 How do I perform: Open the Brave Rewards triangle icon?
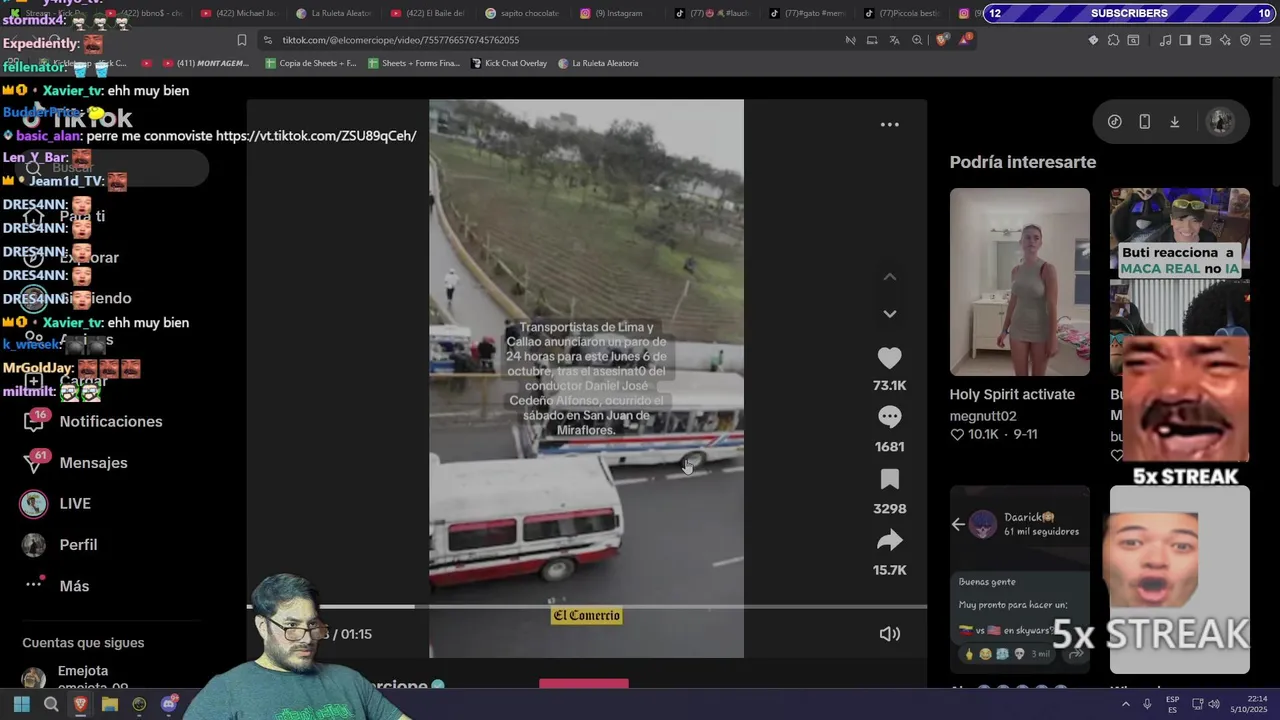pyautogui.click(x=965, y=40)
